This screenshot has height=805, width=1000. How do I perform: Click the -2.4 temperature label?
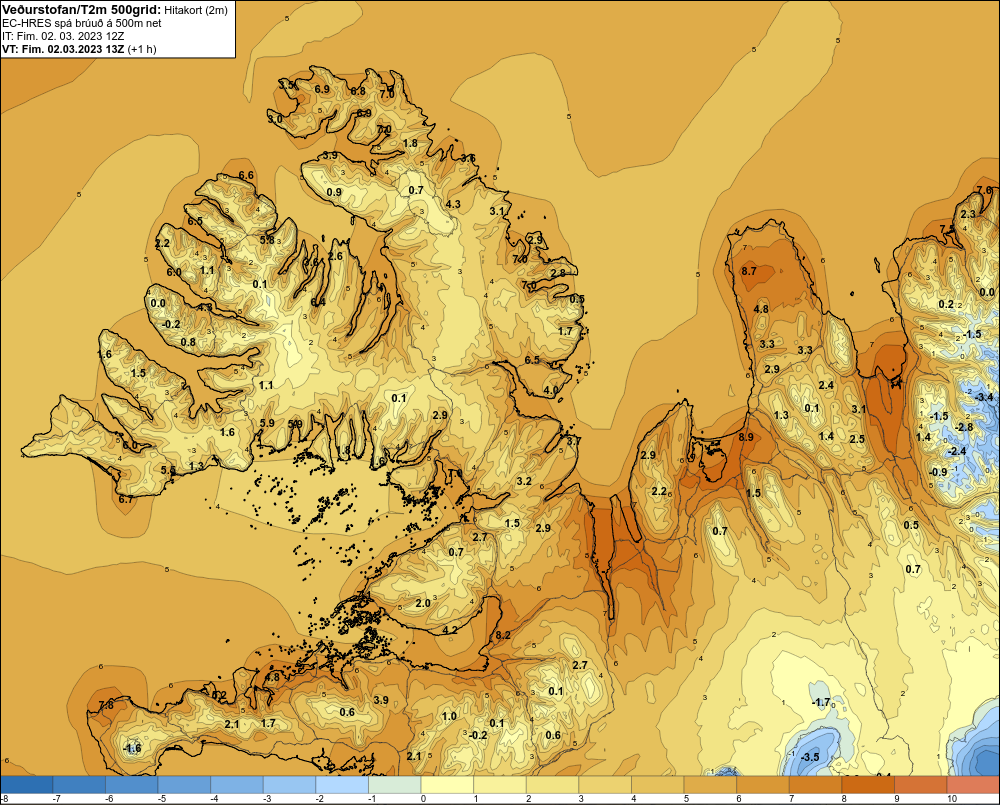[957, 451]
